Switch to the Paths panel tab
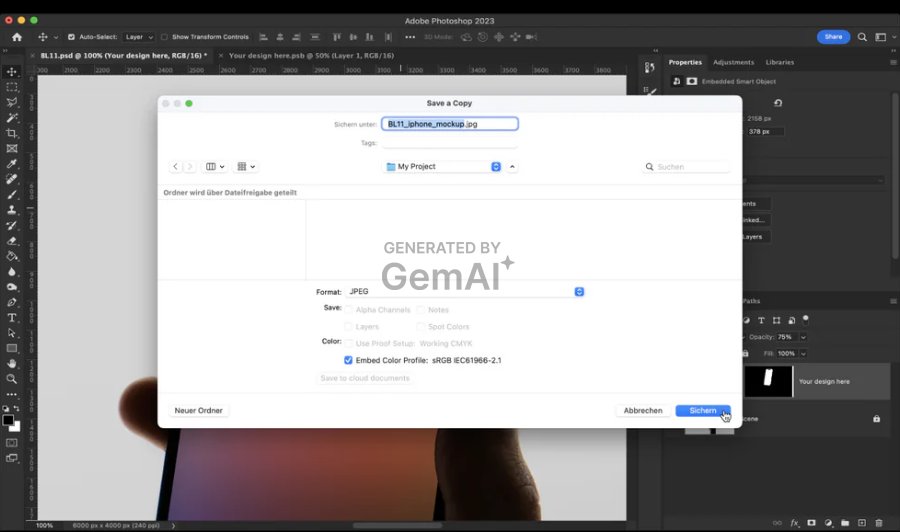The height and width of the screenshot is (532, 900). tap(751, 301)
